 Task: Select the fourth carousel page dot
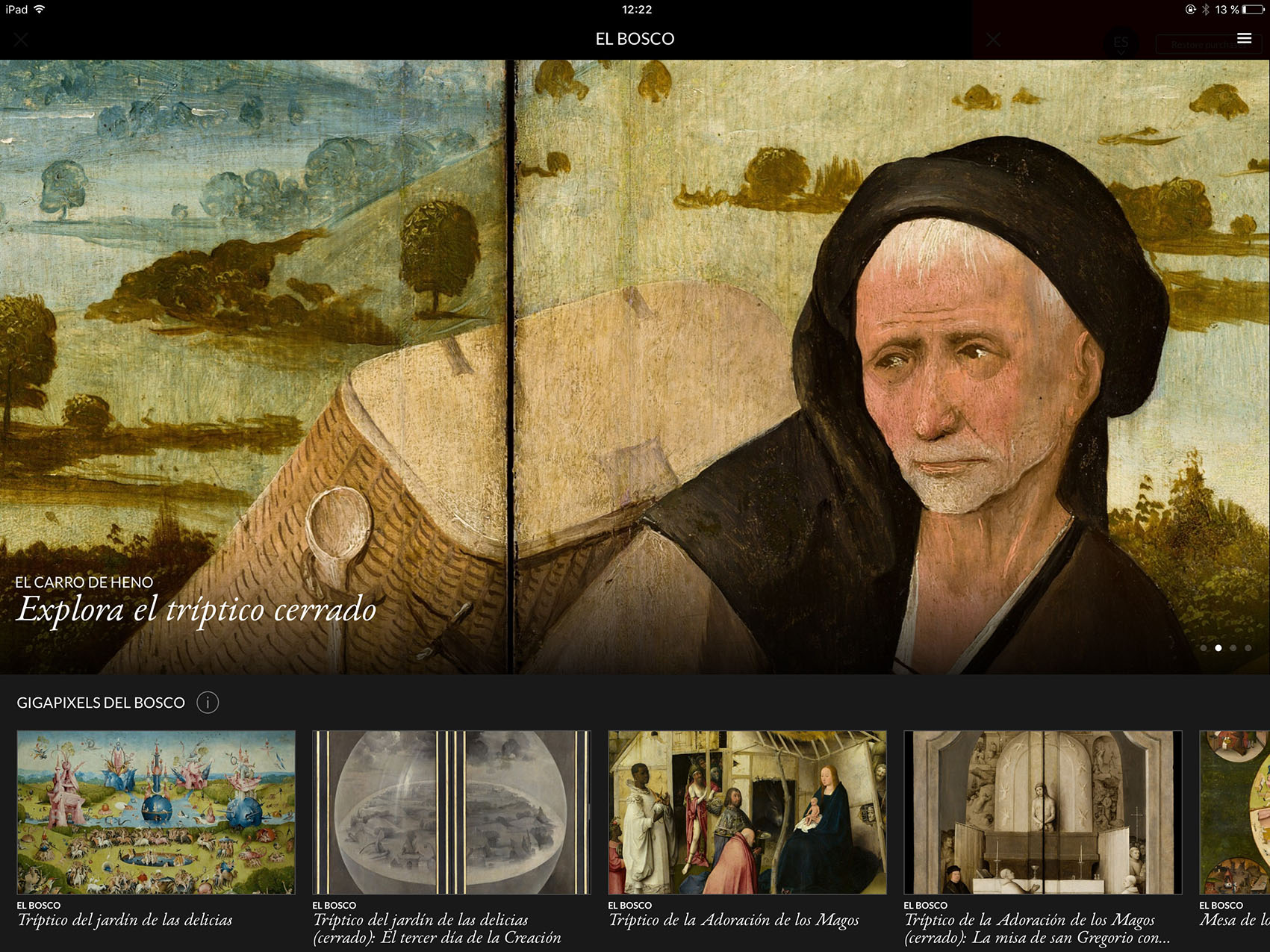tap(1248, 648)
